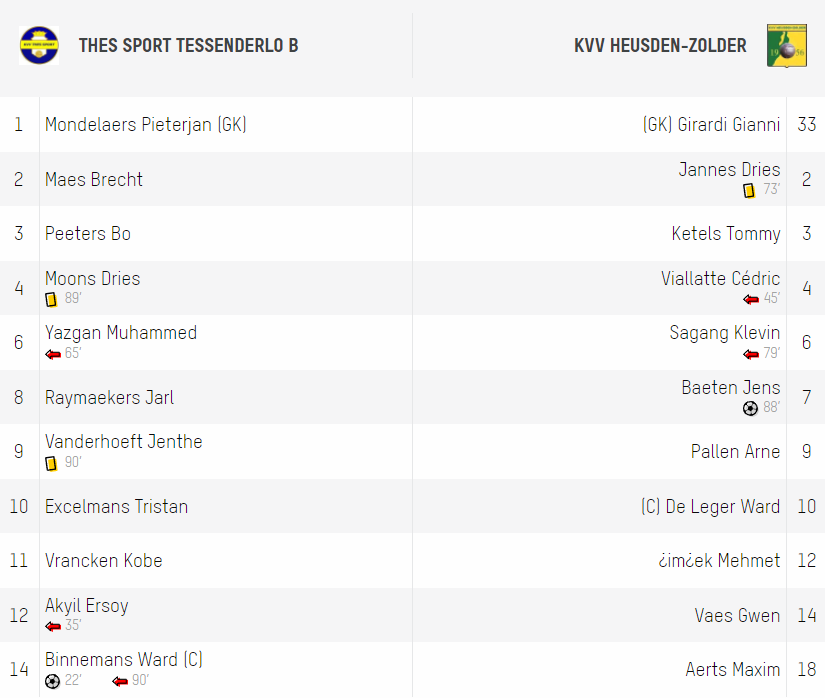Click Jannes Dries's yellow card icon

749,190
